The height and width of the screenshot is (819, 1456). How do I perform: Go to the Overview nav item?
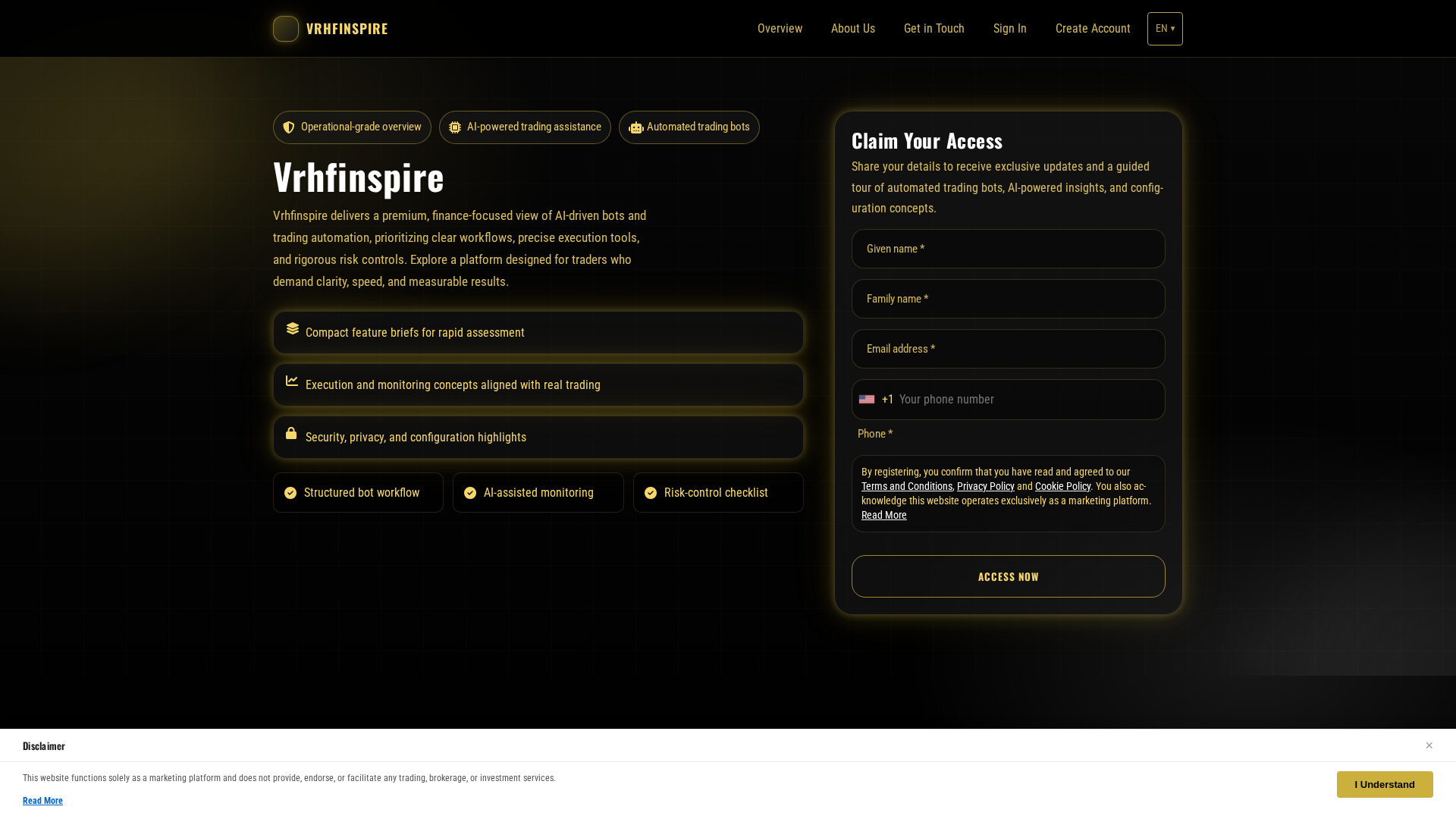(x=780, y=29)
